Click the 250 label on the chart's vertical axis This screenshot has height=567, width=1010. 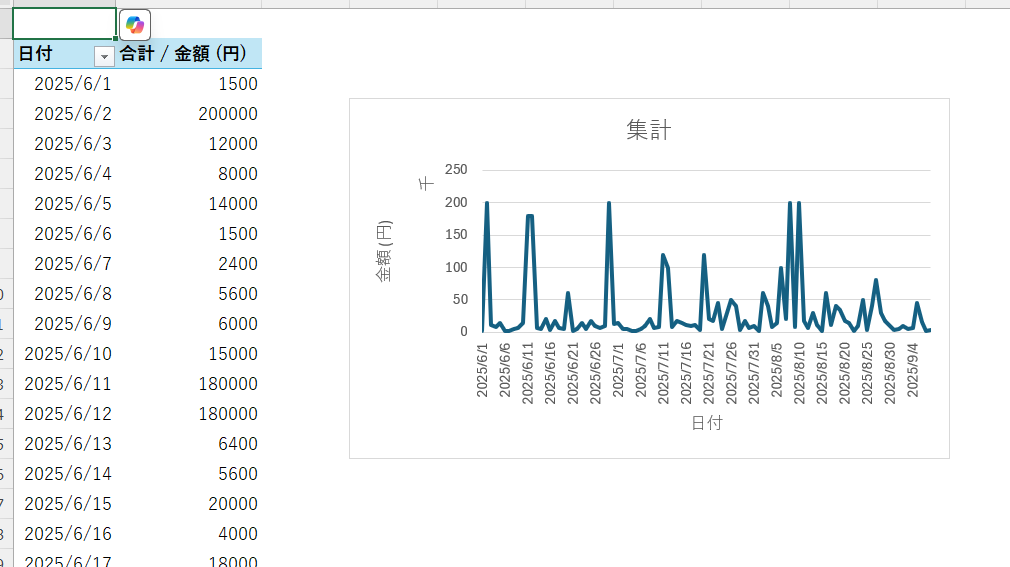tap(456, 170)
